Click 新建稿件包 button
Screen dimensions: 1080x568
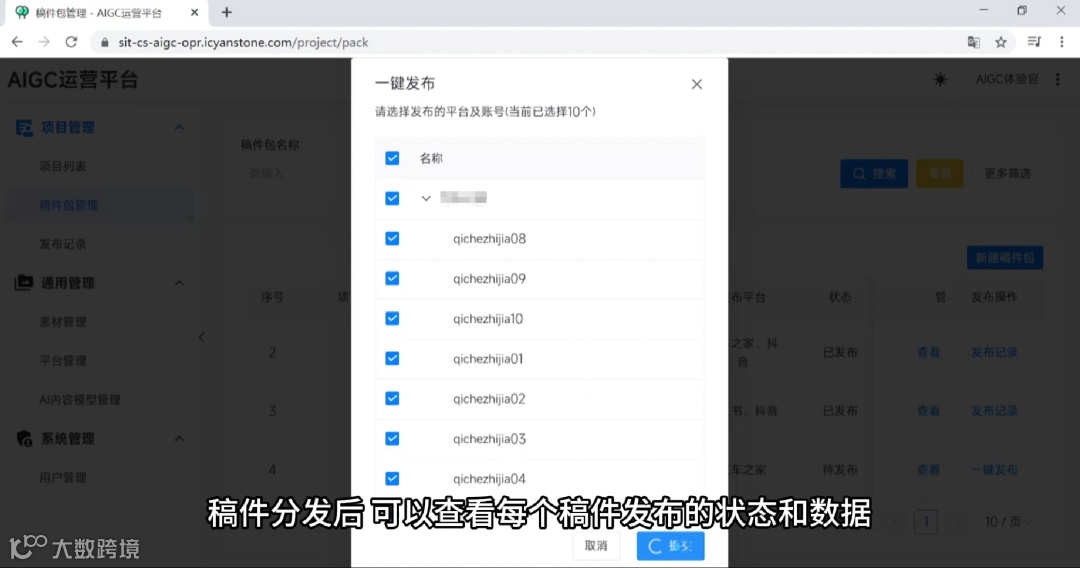point(1005,257)
